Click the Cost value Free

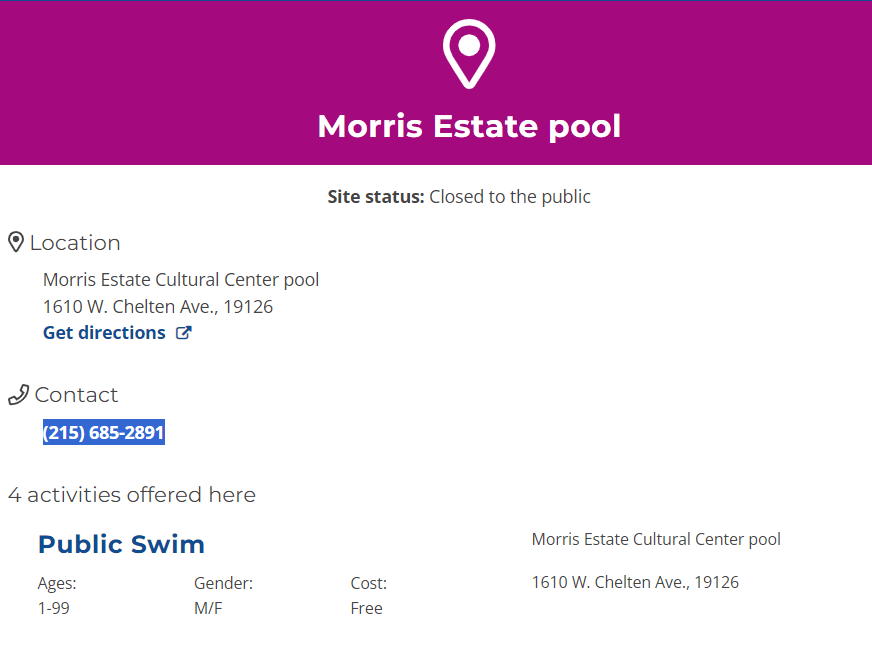click(366, 608)
